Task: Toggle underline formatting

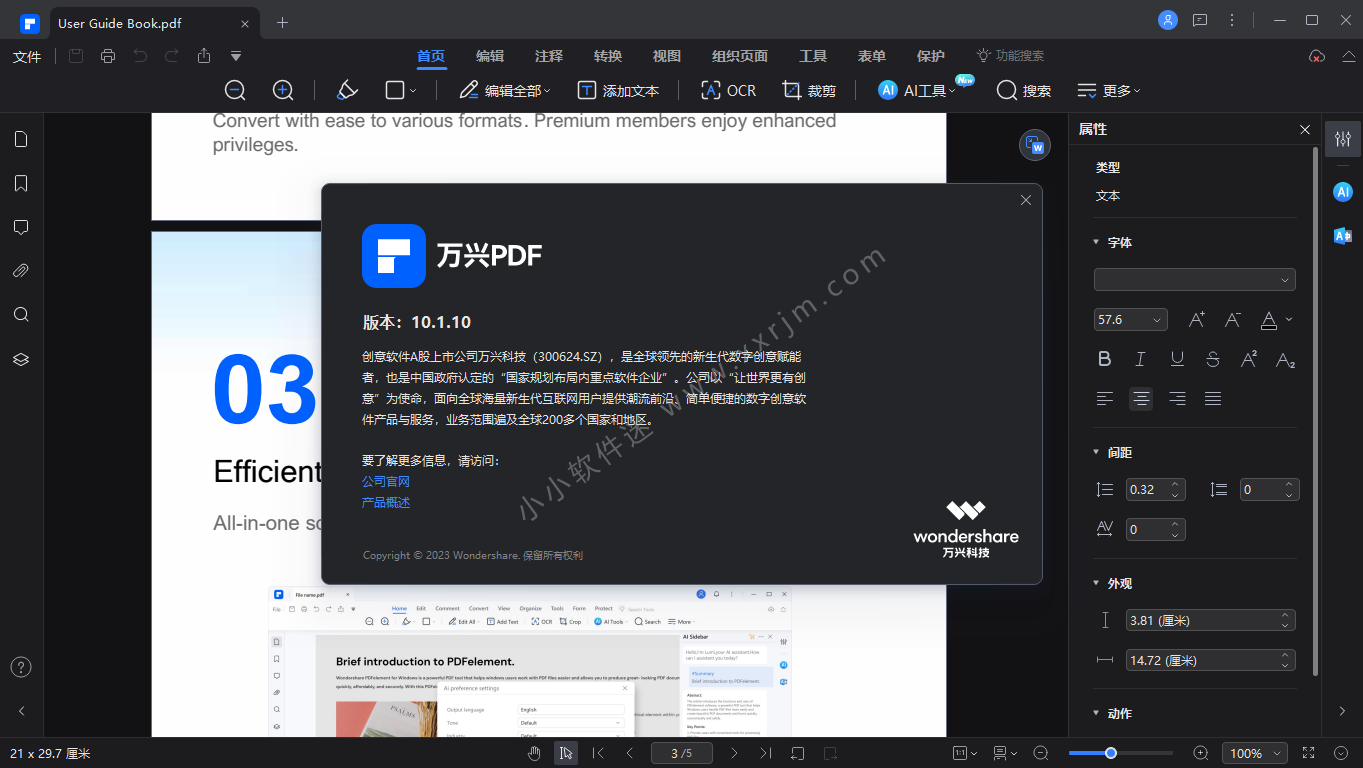Action: 1177,359
